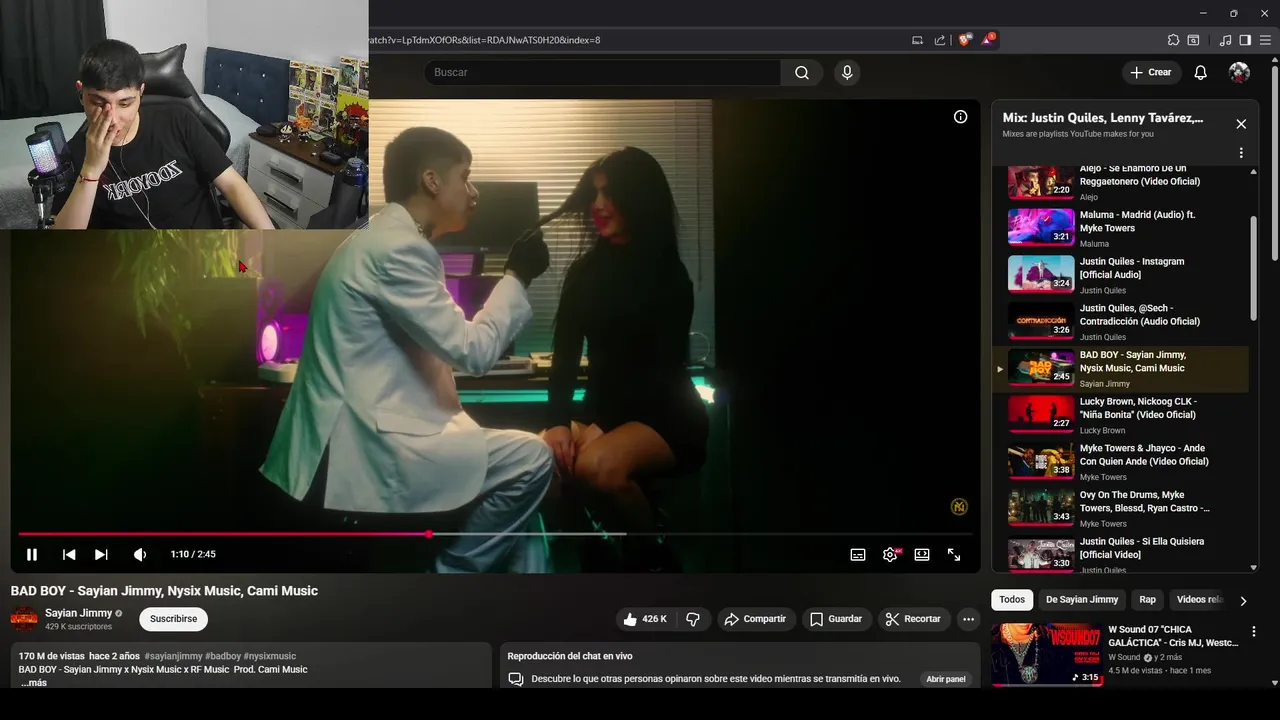Mute the video volume
The width and height of the screenshot is (1280, 720).
pyautogui.click(x=140, y=554)
